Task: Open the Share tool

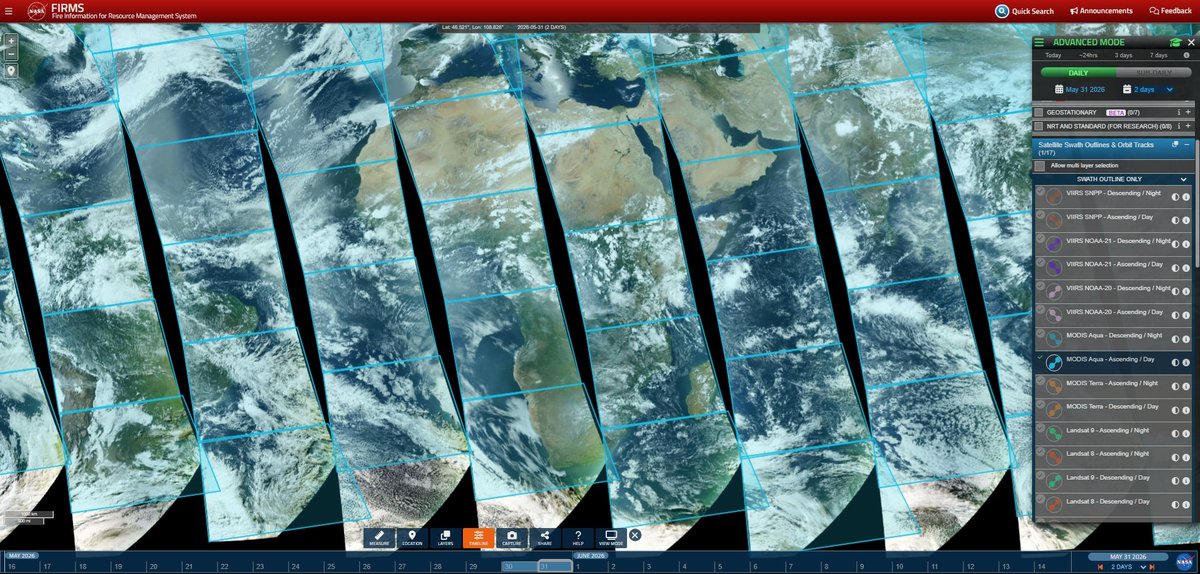Action: [x=544, y=538]
